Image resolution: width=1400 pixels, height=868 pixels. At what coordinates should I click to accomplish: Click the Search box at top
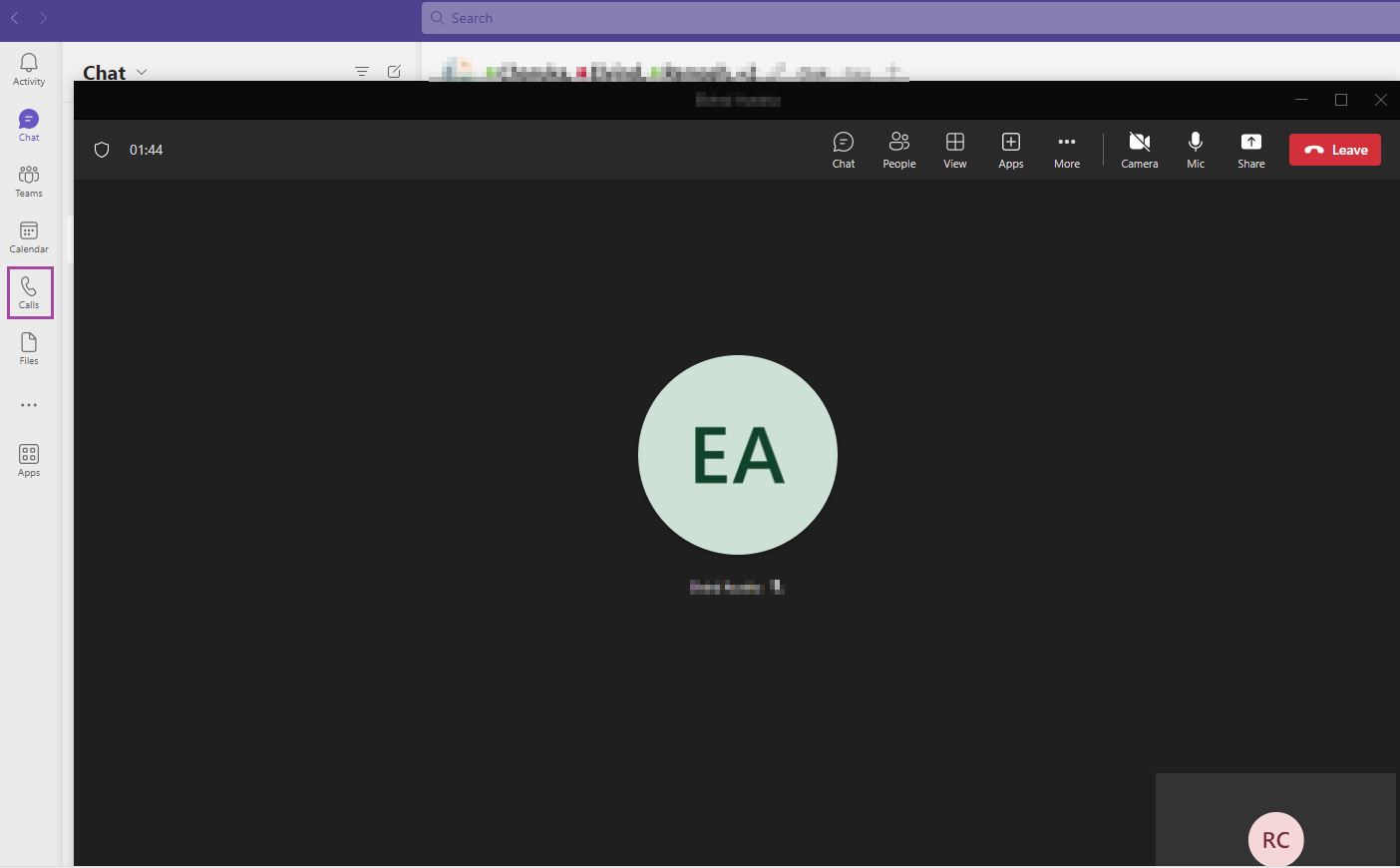pos(910,18)
